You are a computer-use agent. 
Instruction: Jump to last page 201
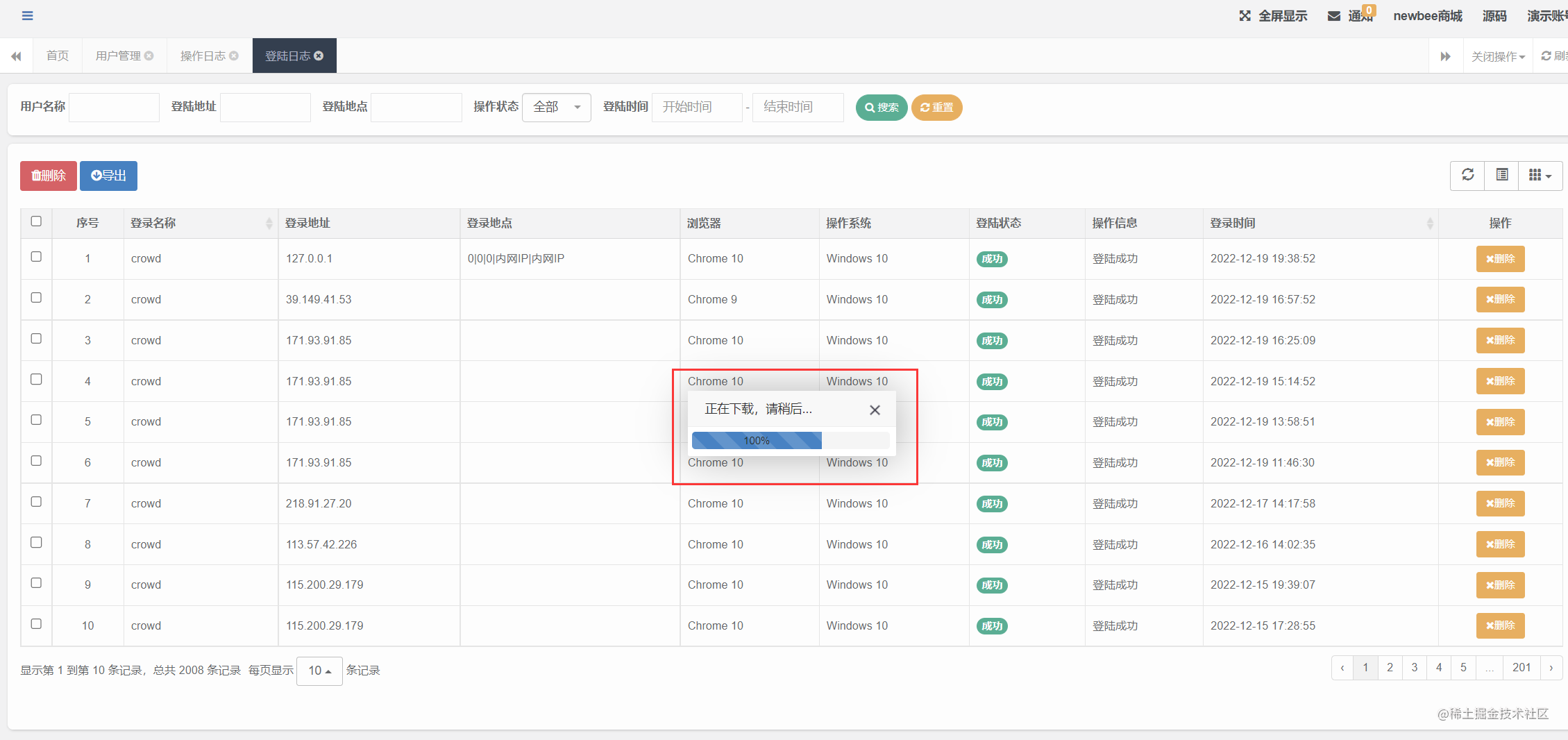pos(1521,668)
